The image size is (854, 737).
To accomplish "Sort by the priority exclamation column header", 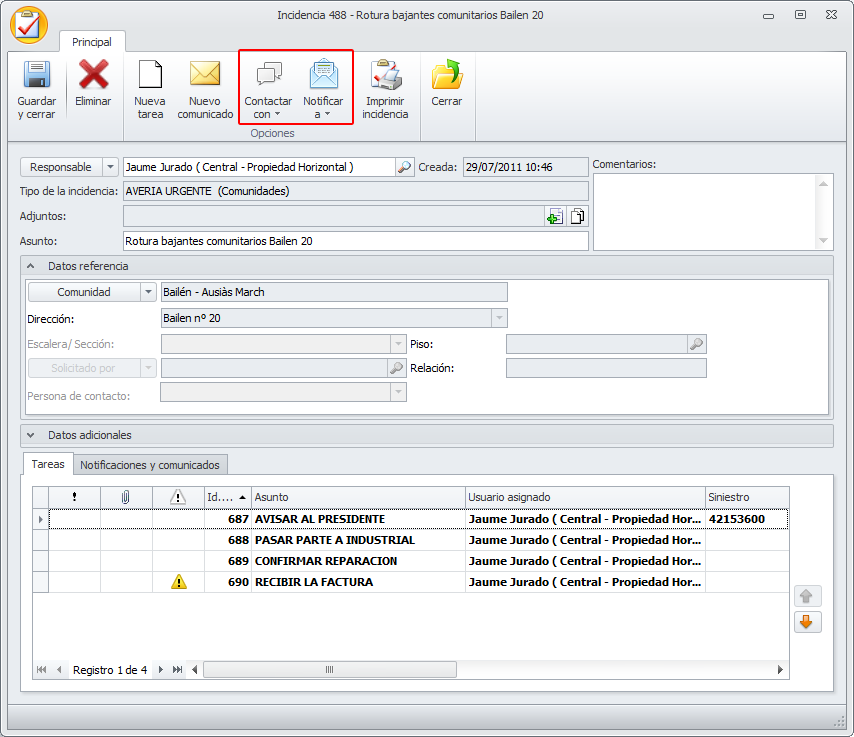I will (x=75, y=497).
